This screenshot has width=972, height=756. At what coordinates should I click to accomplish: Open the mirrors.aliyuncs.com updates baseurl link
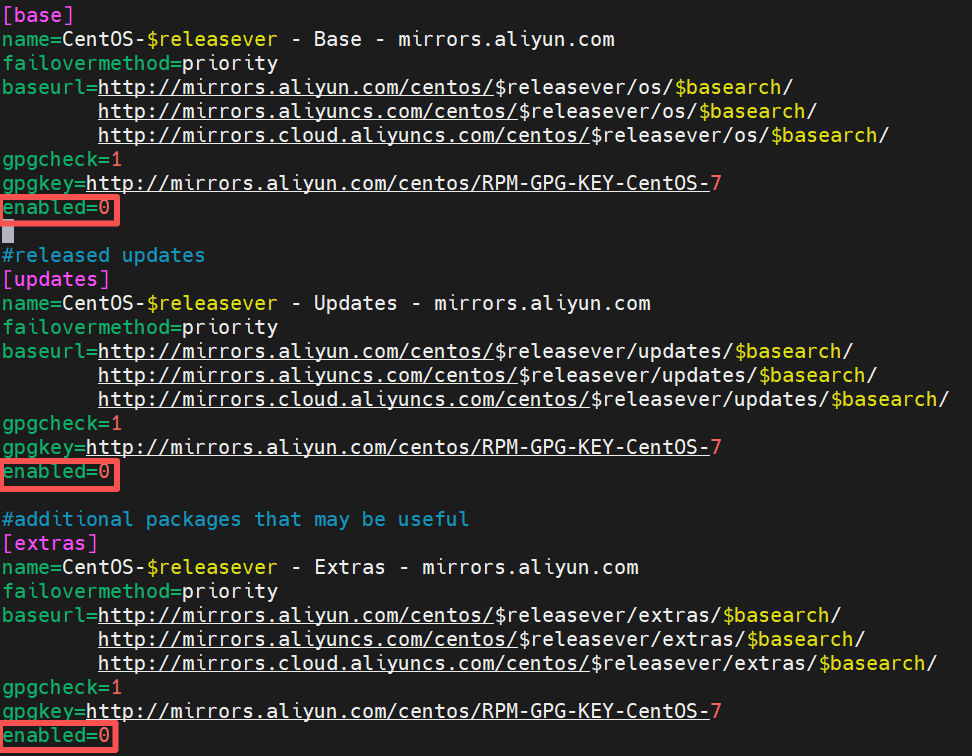click(487, 376)
